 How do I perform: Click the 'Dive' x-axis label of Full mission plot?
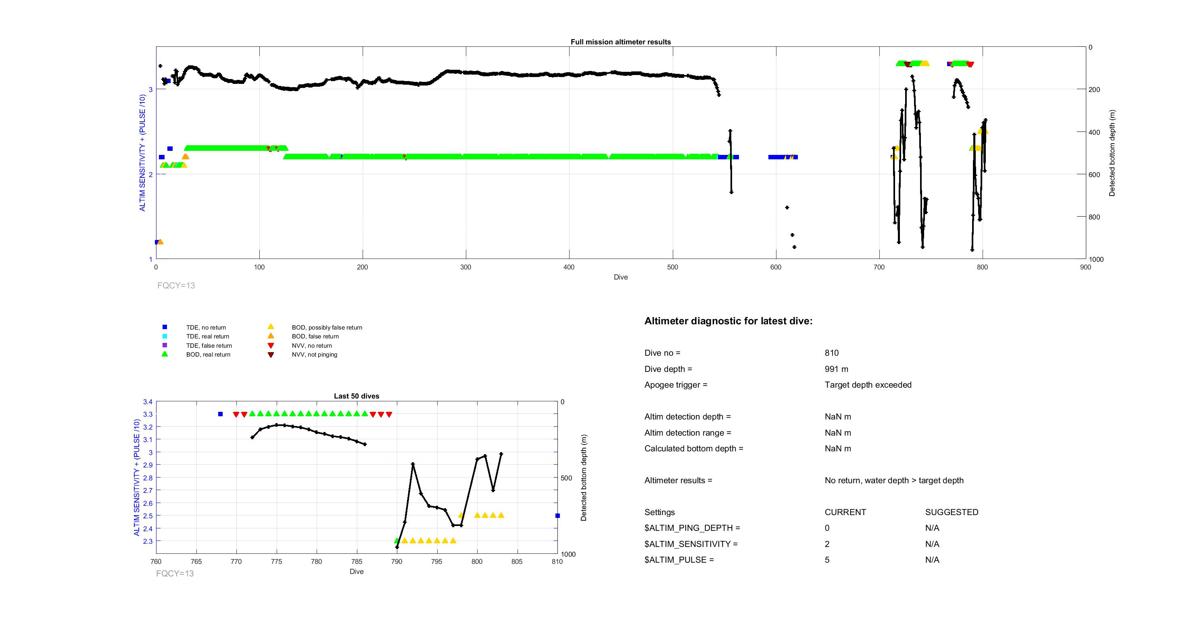[620, 277]
